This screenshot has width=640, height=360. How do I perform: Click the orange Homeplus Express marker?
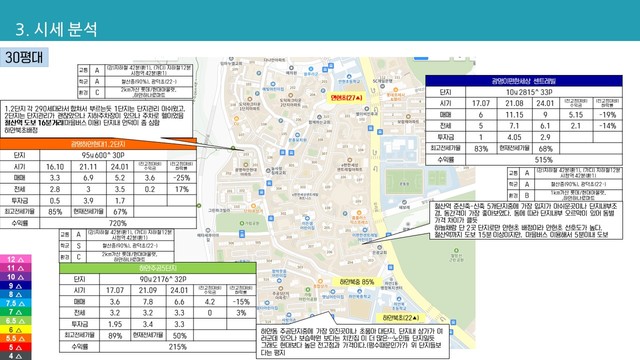[x=359, y=213]
